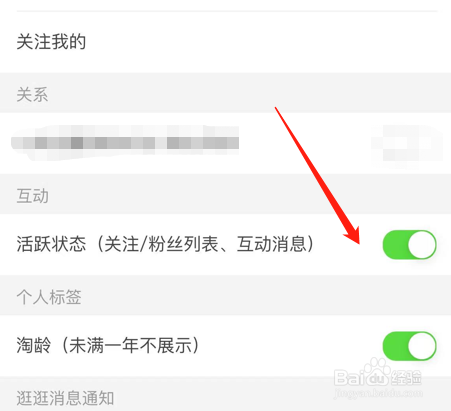The width and height of the screenshot is (451, 411).
Task: Tap the 互动 section header
Action: pyautogui.click(x=32, y=196)
